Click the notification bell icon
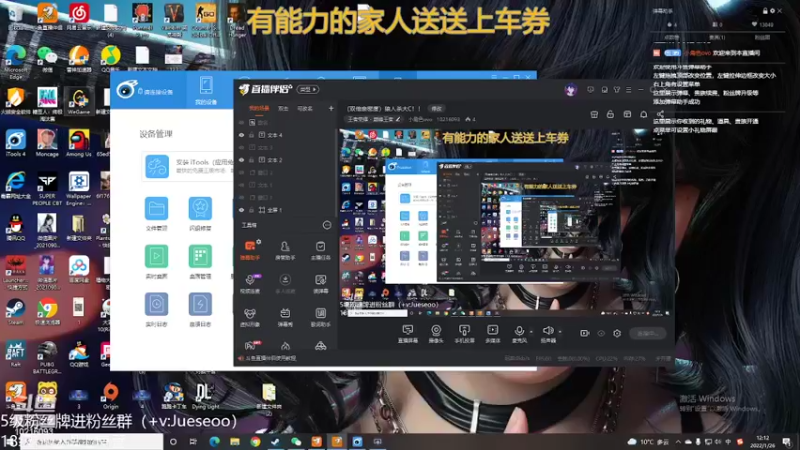 [644, 114]
